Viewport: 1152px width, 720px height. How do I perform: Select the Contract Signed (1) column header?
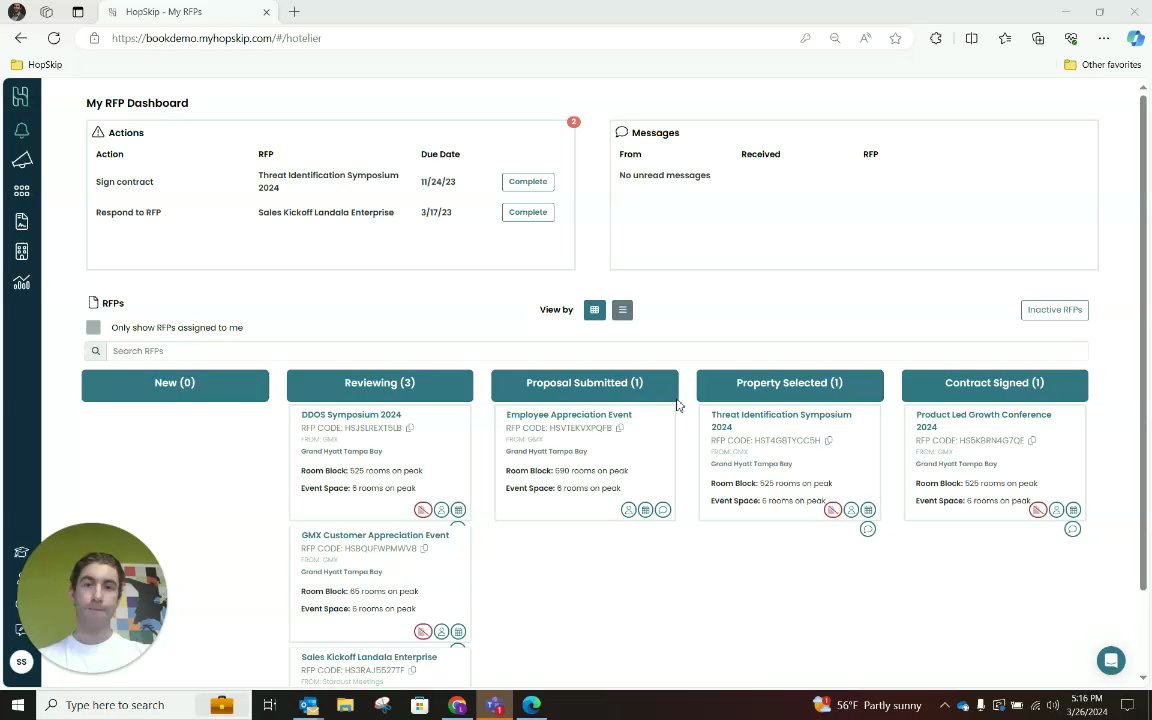coord(995,385)
